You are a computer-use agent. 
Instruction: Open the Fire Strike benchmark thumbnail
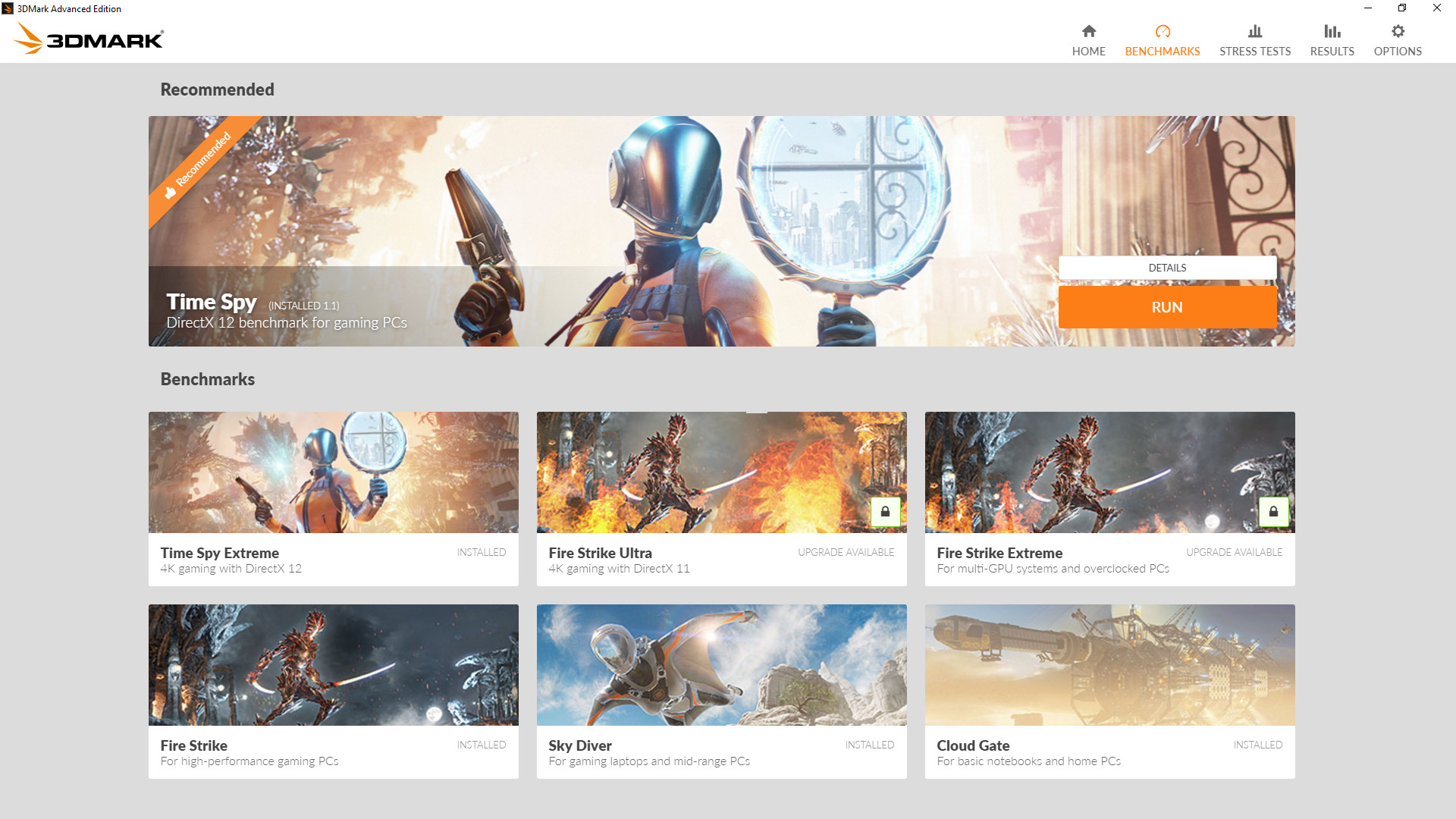[333, 665]
